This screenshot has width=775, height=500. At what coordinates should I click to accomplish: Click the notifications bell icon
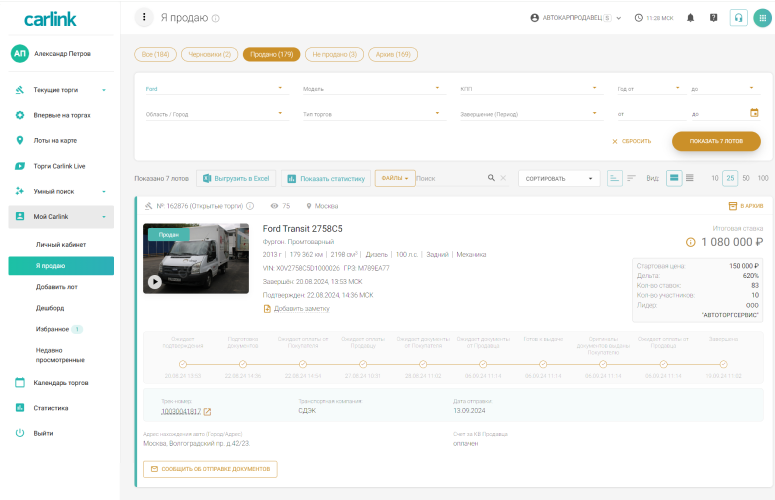tap(690, 18)
